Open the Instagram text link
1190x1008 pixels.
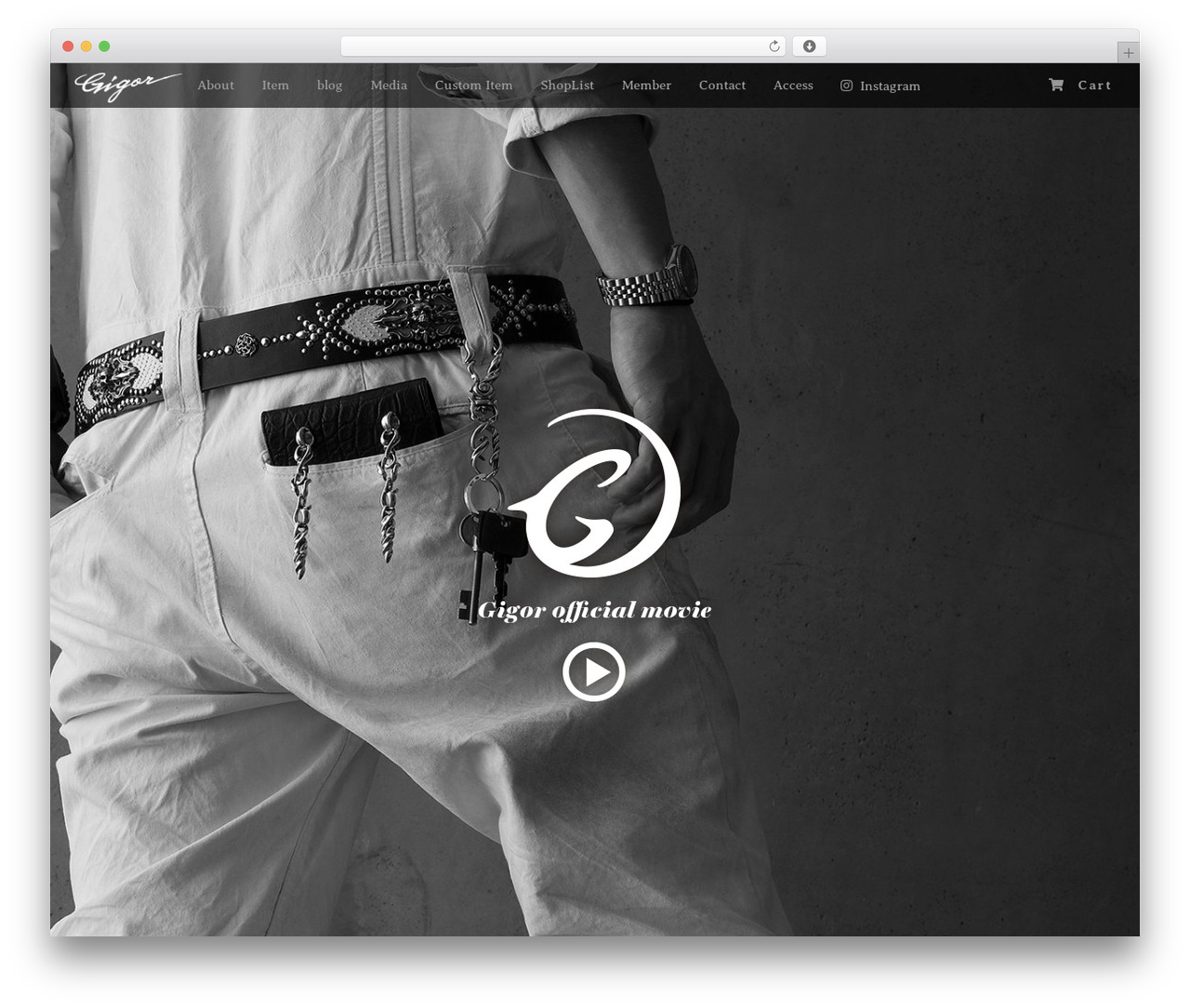[890, 86]
